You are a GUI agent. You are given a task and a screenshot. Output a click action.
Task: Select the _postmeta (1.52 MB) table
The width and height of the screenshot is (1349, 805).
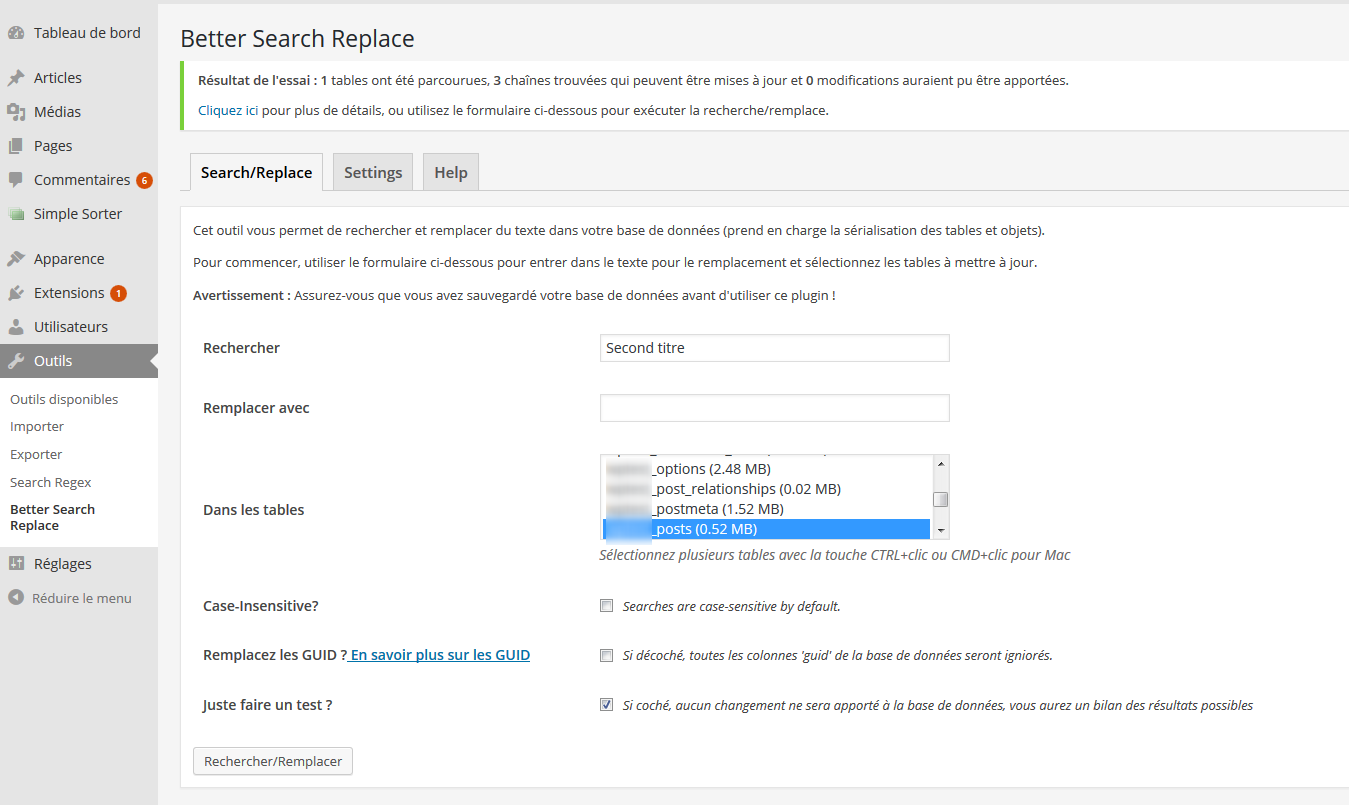[767, 509]
